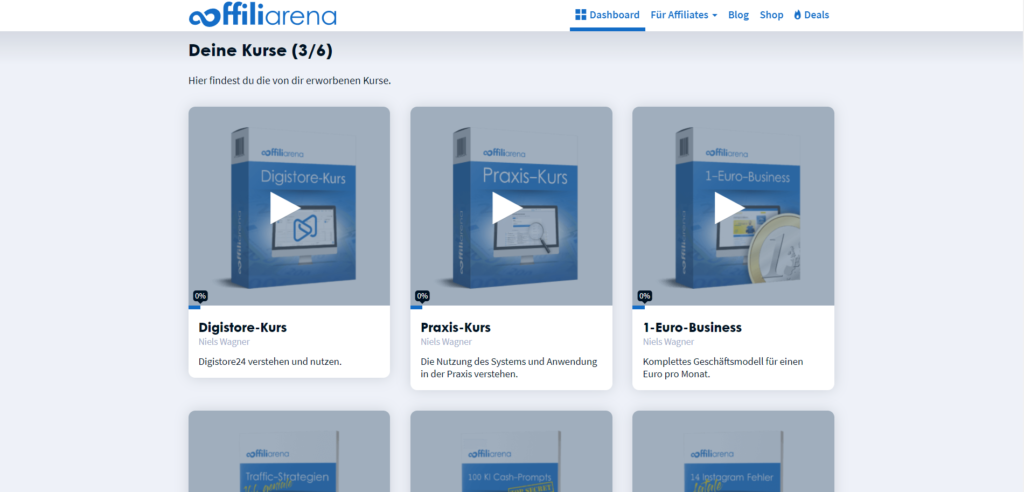Open the 1-Euro-Business course title
Image resolution: width=1024 pixels, height=492 pixels.
(692, 327)
